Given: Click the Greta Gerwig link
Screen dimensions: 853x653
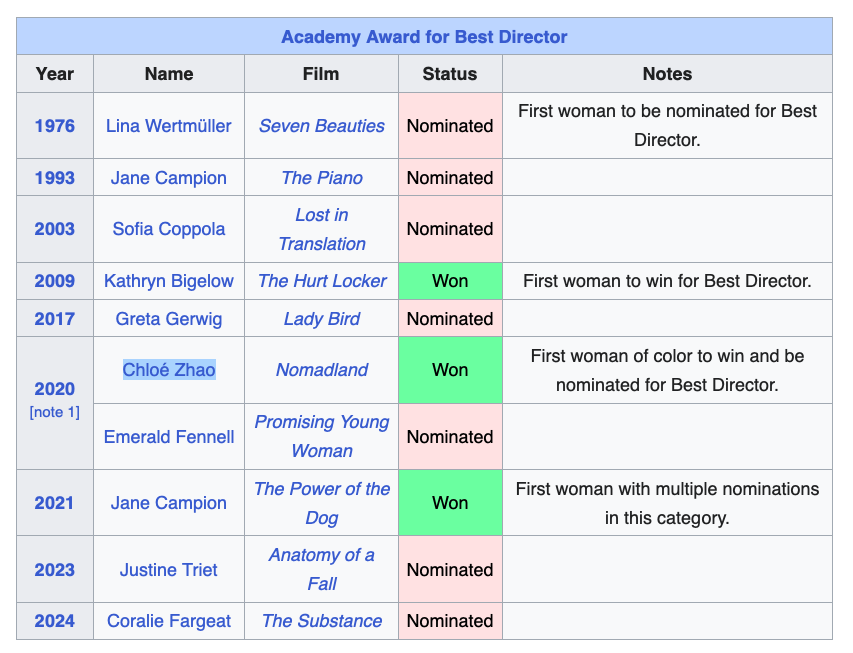Looking at the screenshot, I should pyautogui.click(x=168, y=319).
